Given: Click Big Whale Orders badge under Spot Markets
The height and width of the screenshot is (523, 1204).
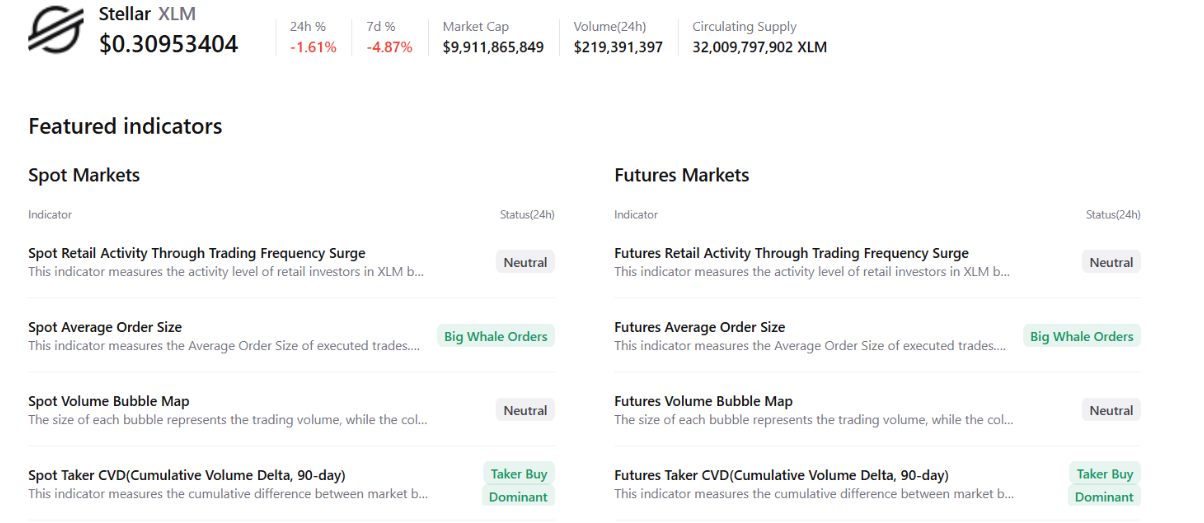Looking at the screenshot, I should (495, 337).
